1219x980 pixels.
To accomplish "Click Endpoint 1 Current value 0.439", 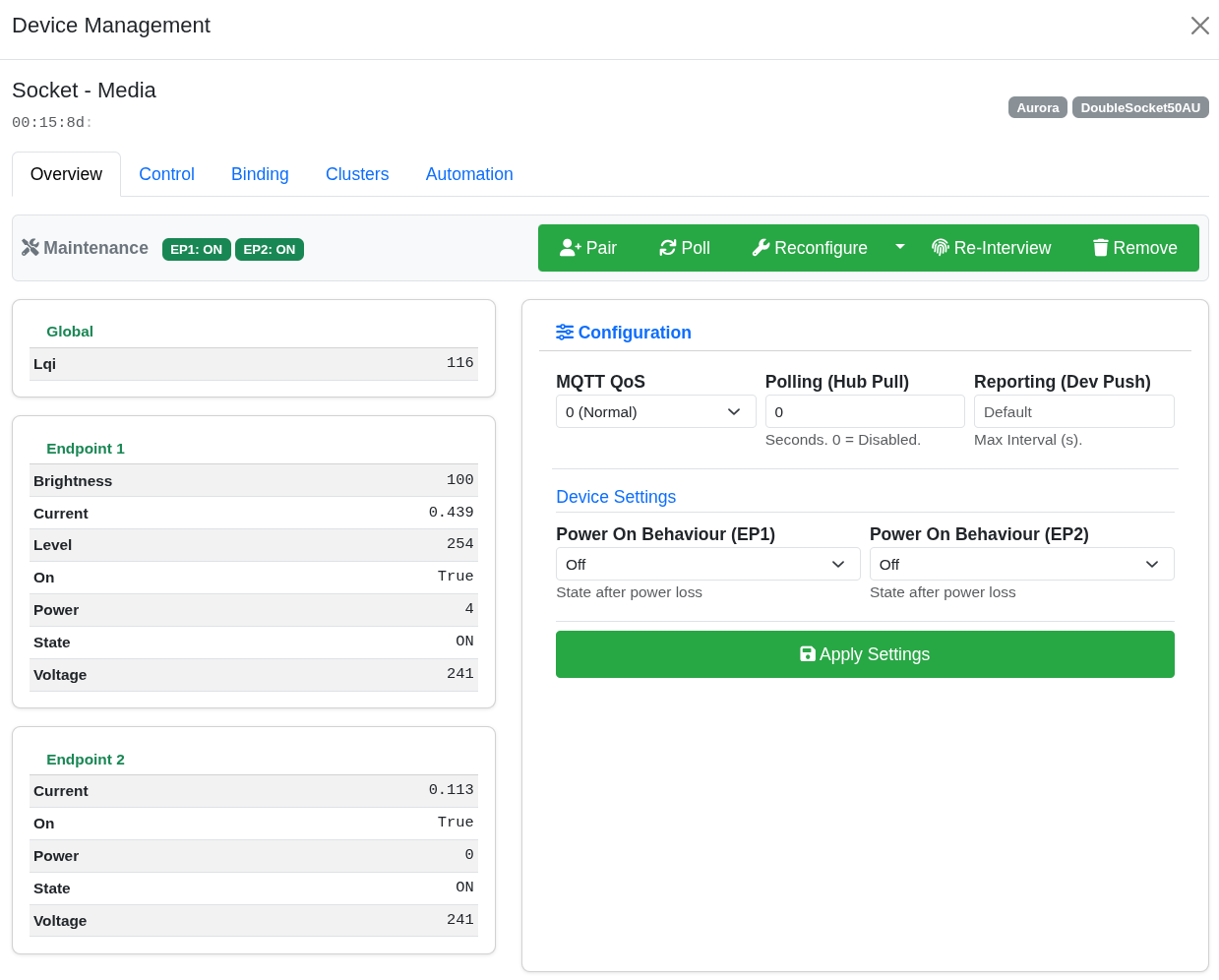I will click(x=451, y=513).
